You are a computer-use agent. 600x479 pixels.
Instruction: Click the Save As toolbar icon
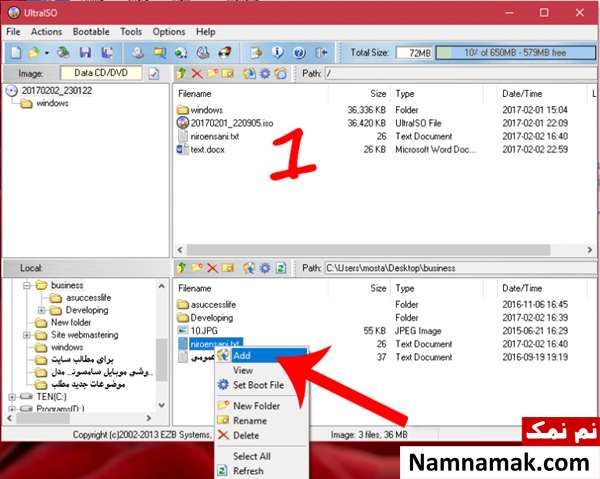pyautogui.click(x=107, y=52)
